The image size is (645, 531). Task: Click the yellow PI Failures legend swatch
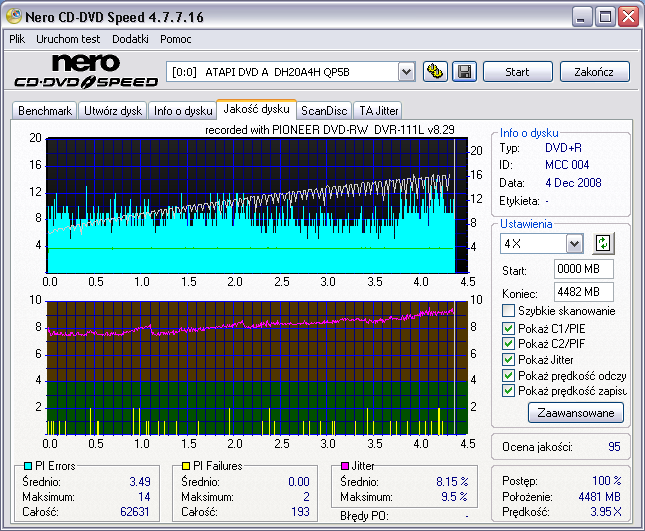pos(186,466)
